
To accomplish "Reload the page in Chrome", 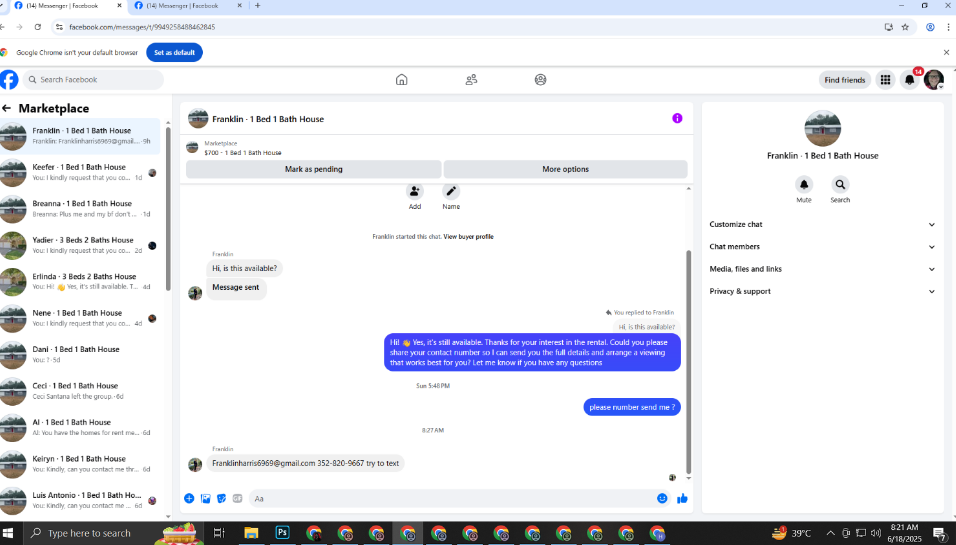I will 38,27.
